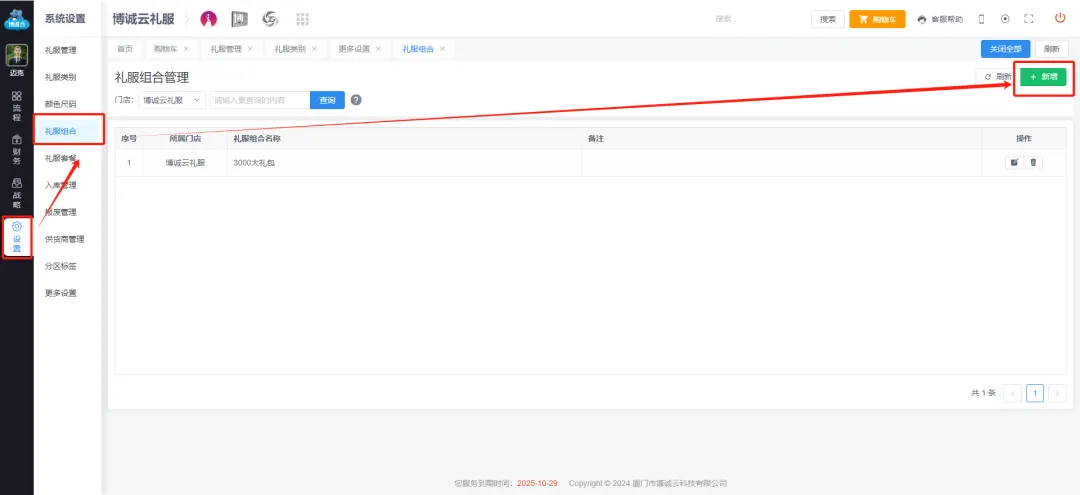Image resolution: width=1080 pixels, height=495 pixels.
Task: Click the query content search input field
Action: (258, 100)
